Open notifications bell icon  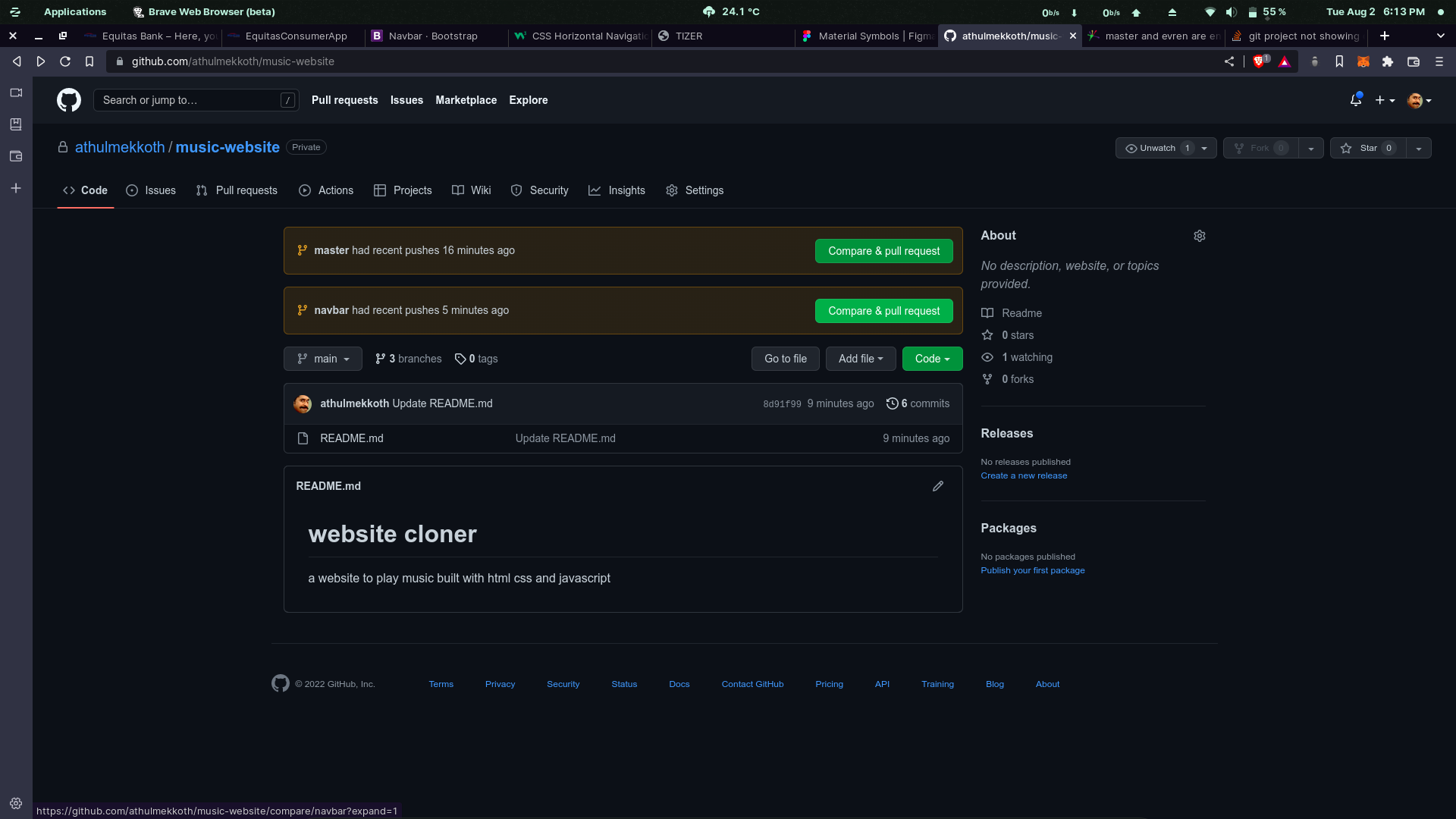pos(1356,100)
